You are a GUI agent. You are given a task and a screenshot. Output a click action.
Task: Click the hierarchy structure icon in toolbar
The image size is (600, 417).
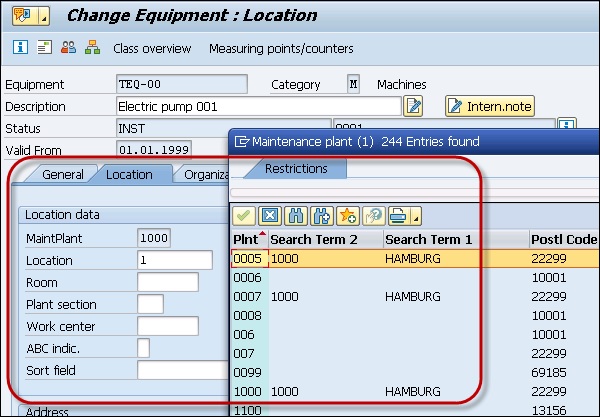[x=93, y=48]
